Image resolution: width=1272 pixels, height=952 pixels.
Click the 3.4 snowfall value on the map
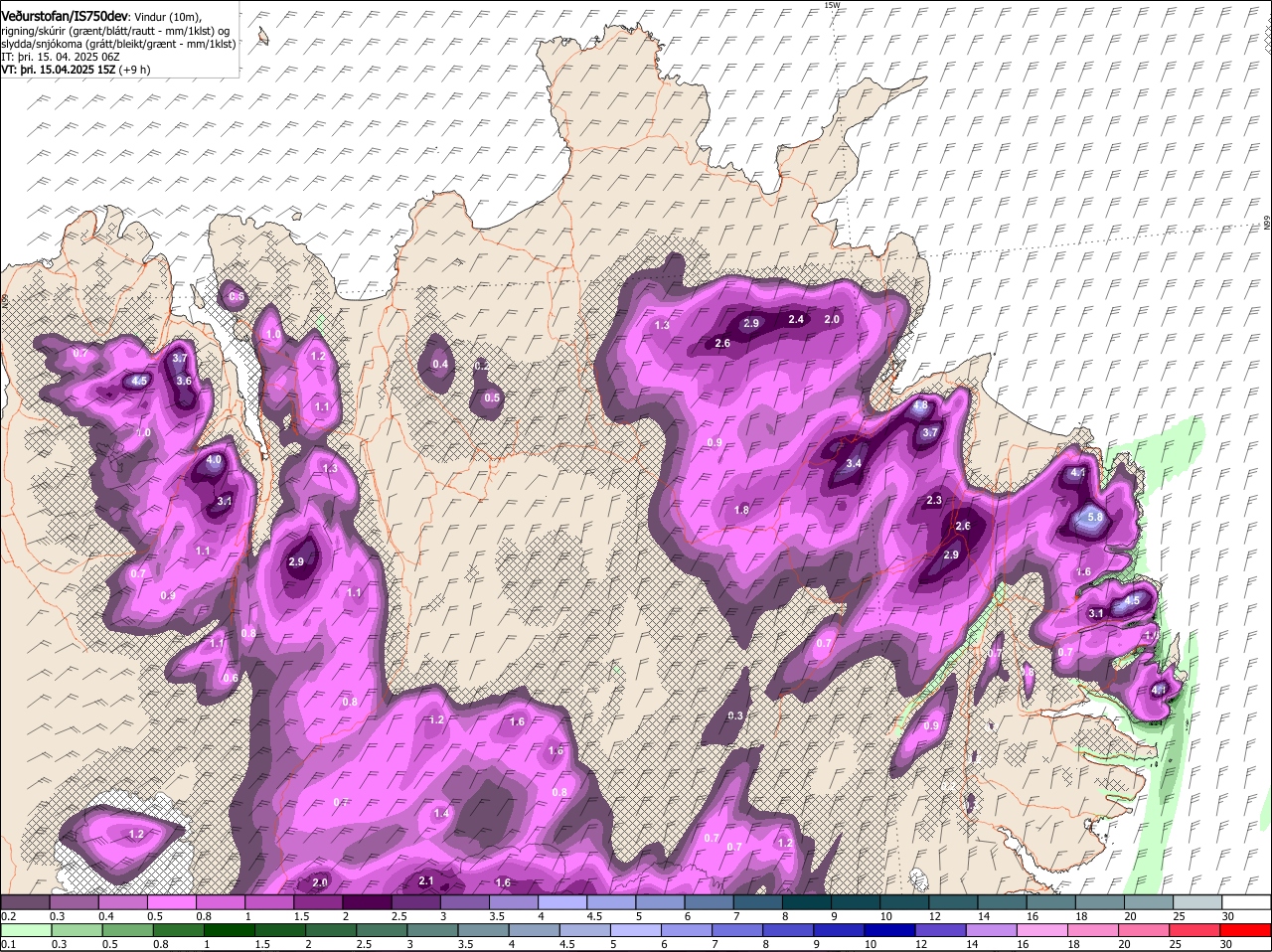coord(854,463)
